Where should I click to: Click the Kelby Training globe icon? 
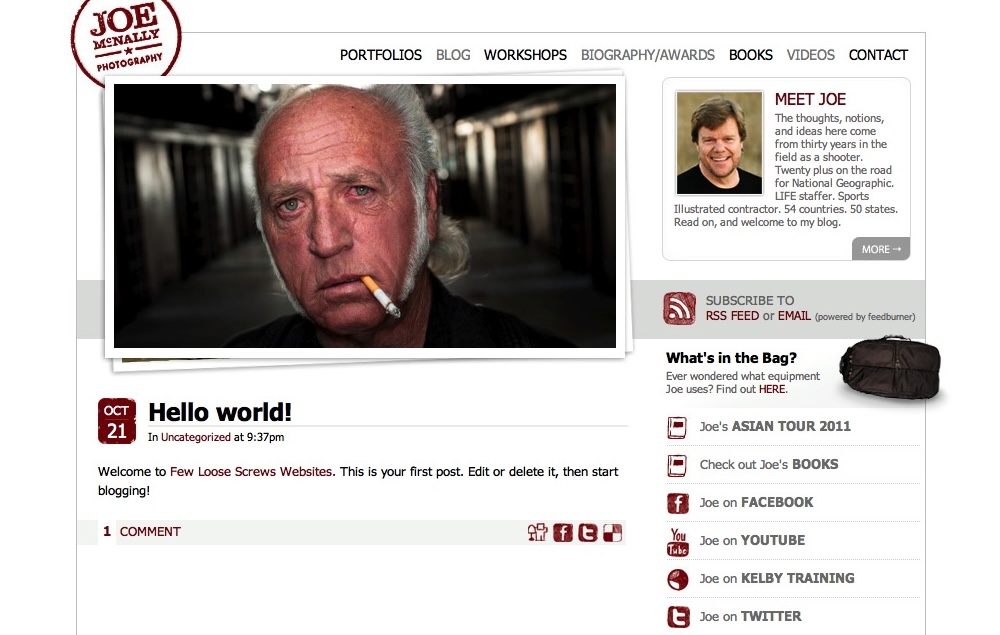pyautogui.click(x=677, y=579)
